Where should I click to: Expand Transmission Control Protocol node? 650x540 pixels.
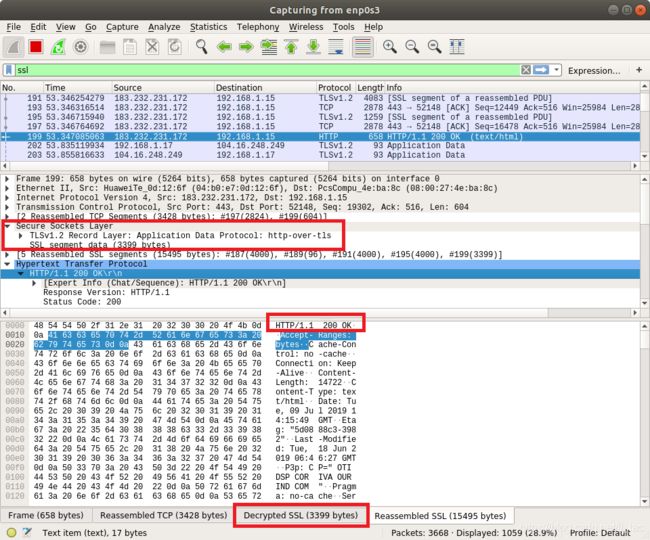click(7, 207)
